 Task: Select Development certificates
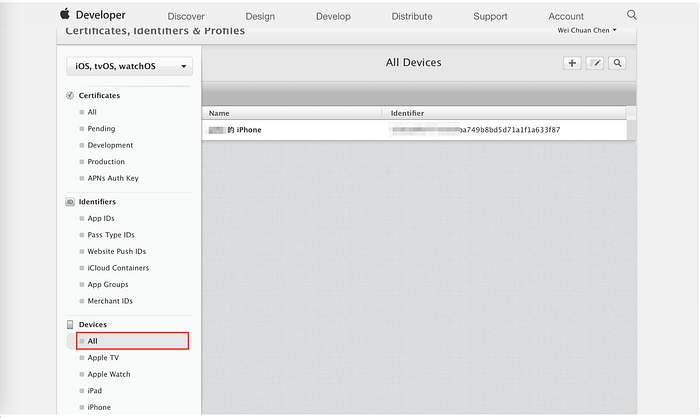click(x=110, y=145)
